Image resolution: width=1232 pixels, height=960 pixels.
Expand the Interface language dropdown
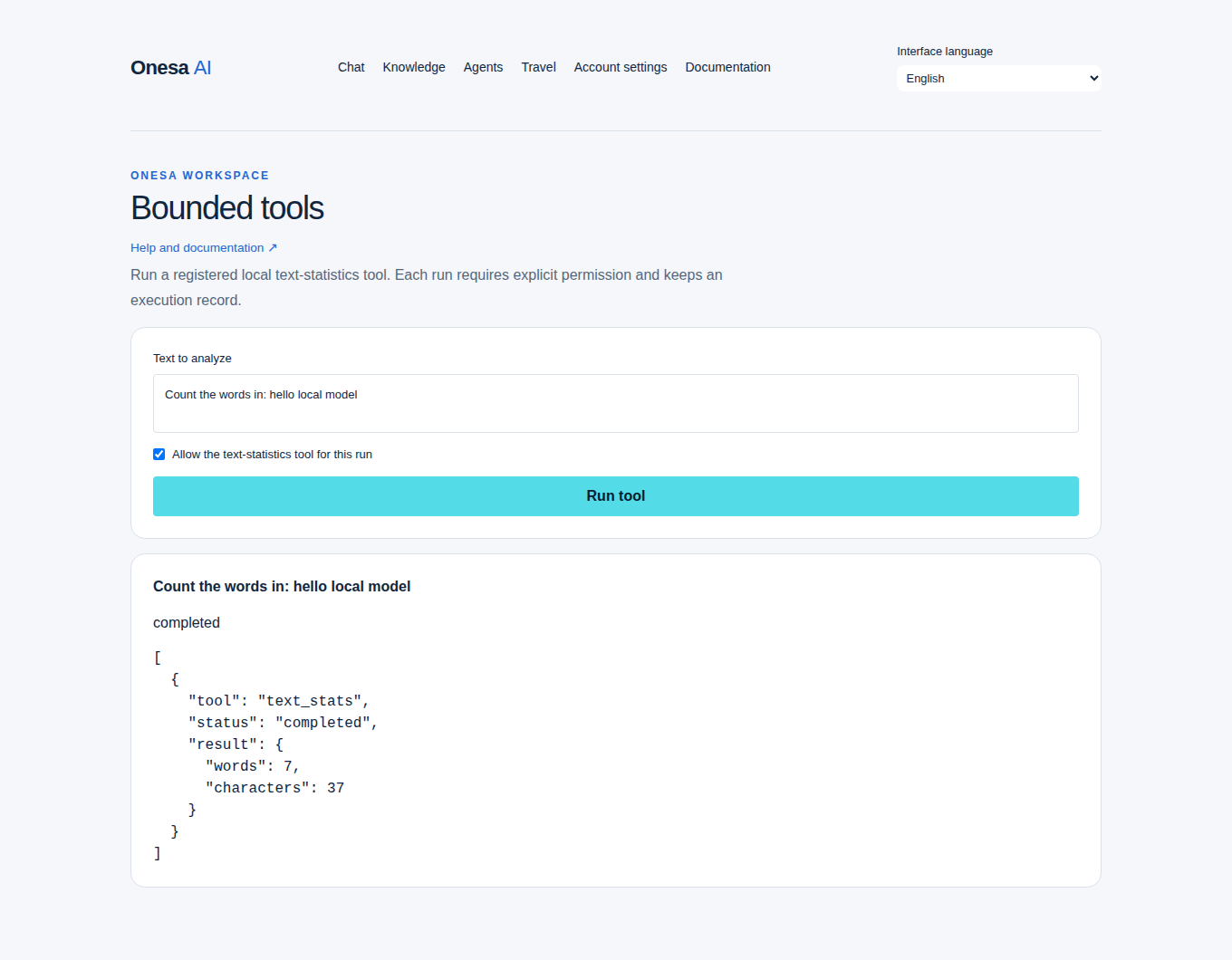tap(999, 79)
